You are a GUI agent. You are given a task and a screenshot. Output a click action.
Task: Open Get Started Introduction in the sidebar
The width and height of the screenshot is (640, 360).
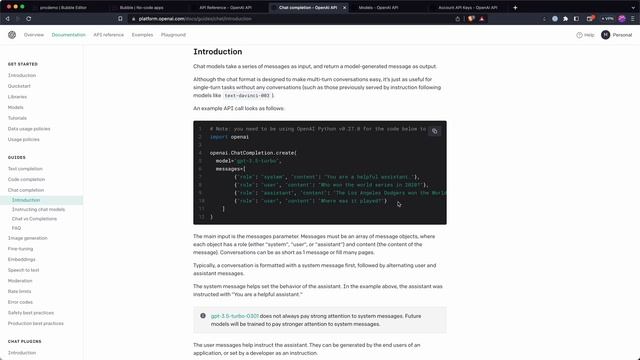coord(22,76)
